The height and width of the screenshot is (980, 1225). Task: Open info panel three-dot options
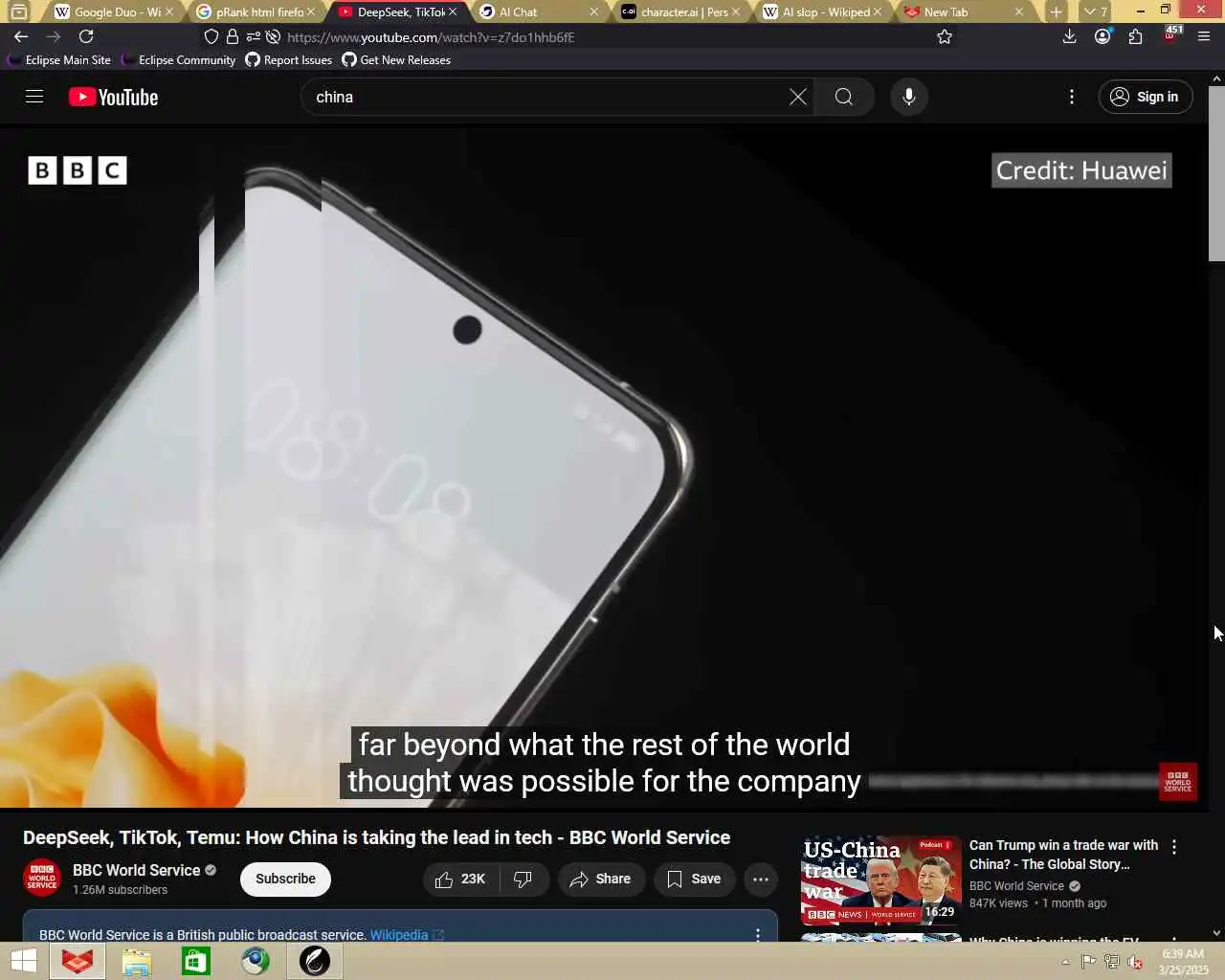pyautogui.click(x=758, y=935)
